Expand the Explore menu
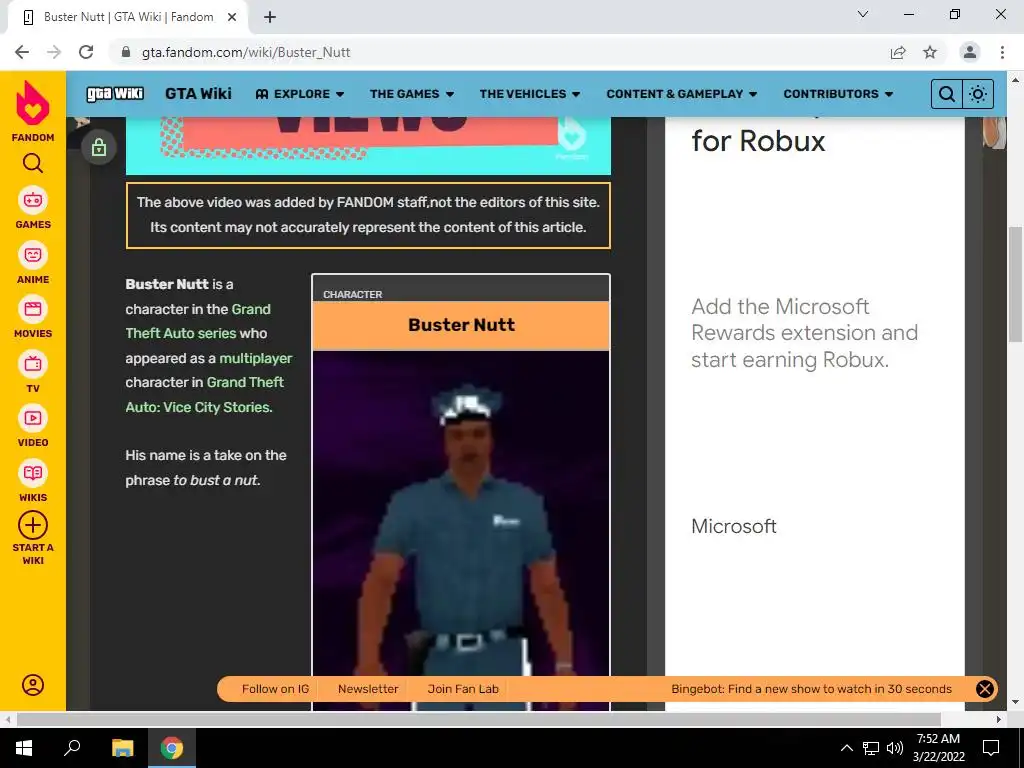 tap(300, 94)
